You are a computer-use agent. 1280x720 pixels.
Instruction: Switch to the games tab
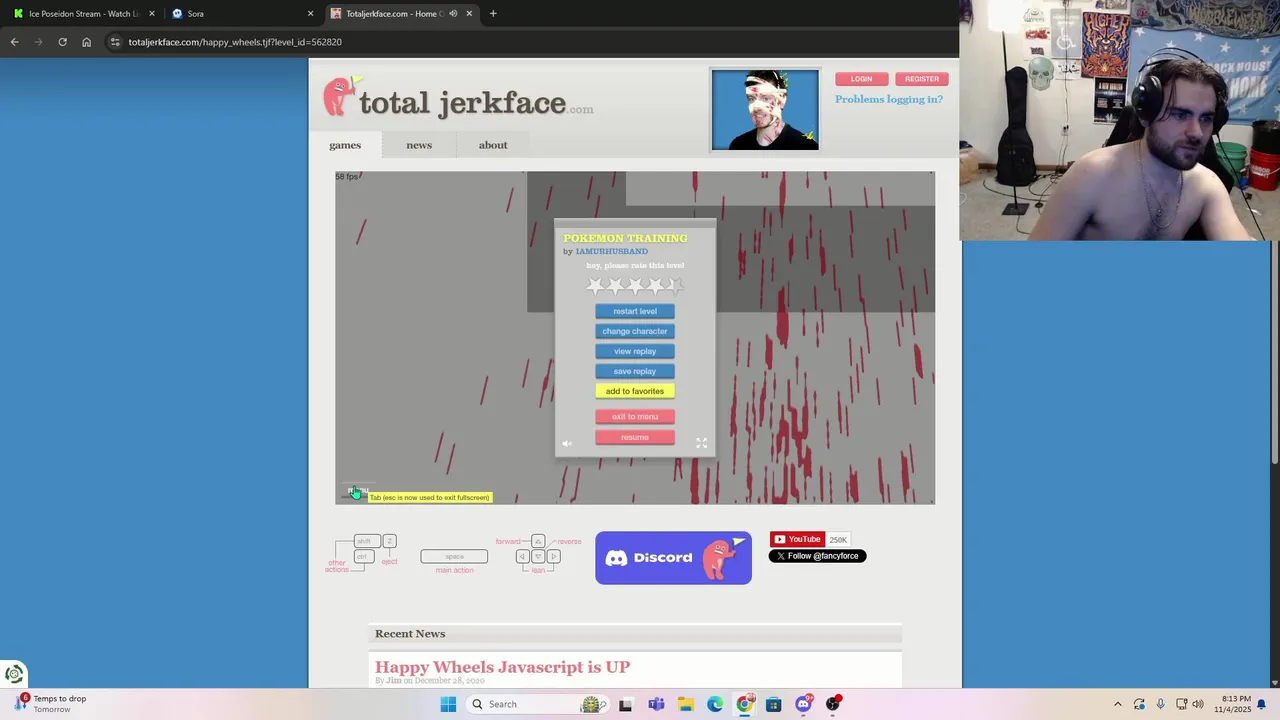click(345, 145)
